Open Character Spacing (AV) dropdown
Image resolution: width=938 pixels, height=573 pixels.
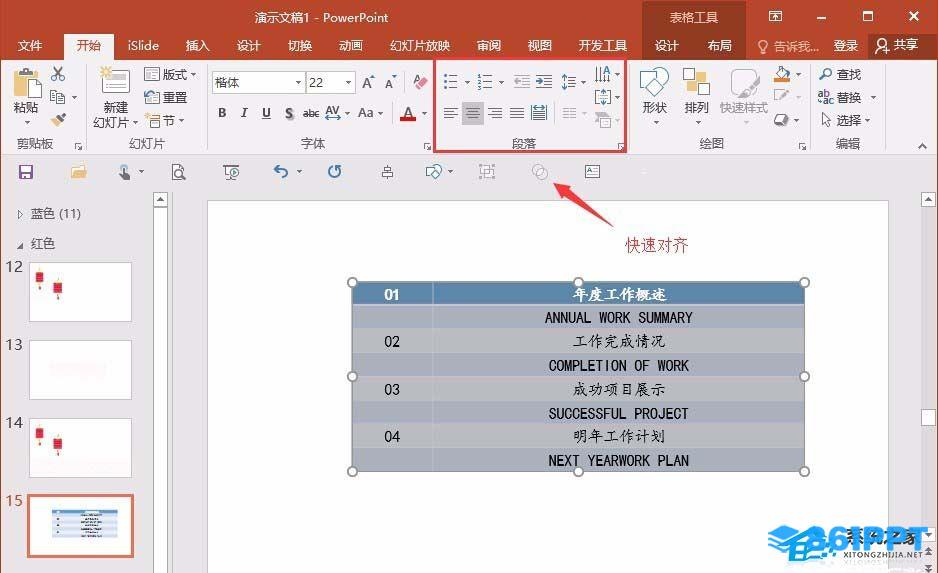pos(337,112)
